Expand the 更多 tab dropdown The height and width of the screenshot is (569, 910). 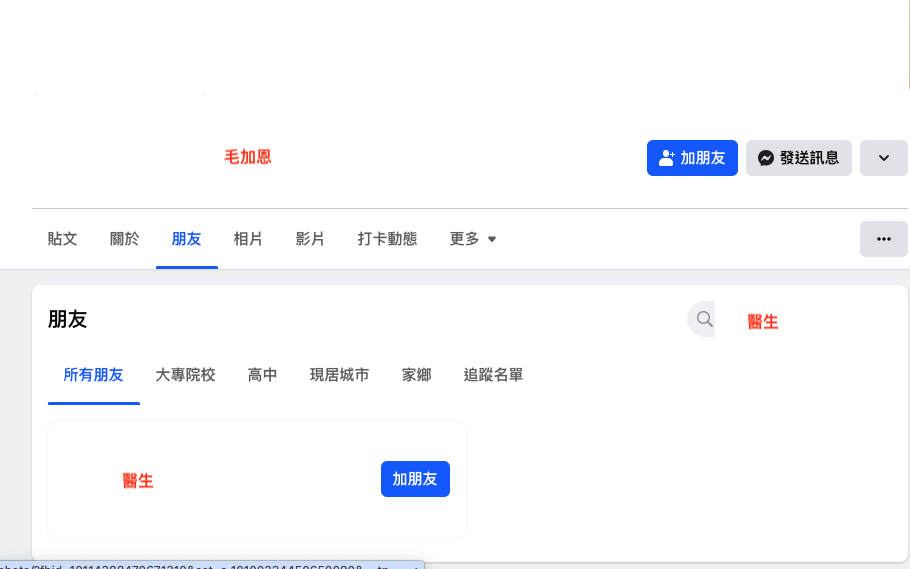[x=473, y=239]
